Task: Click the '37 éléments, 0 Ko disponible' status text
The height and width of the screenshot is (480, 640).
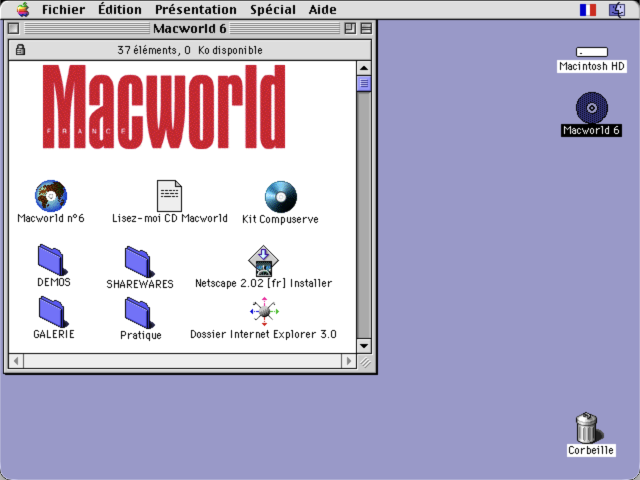Action: [x=190, y=50]
